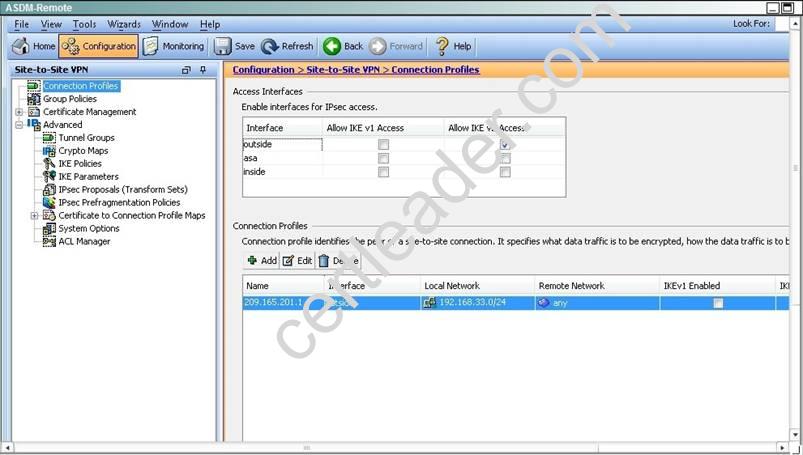Open Crypto Maps
Image resolution: width=803 pixels, height=455 pixels.
(83, 151)
